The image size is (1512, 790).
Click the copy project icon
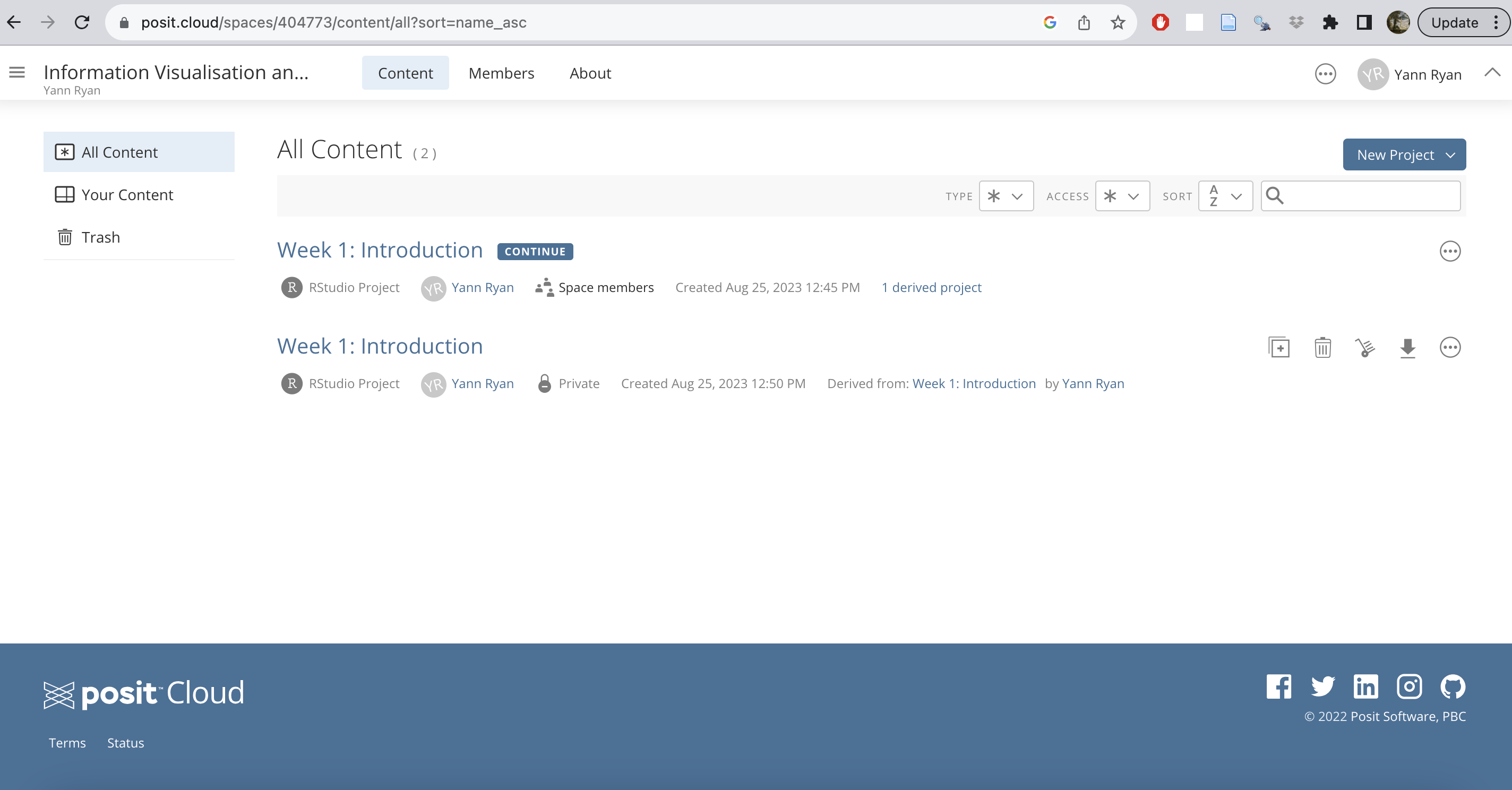[1279, 347]
